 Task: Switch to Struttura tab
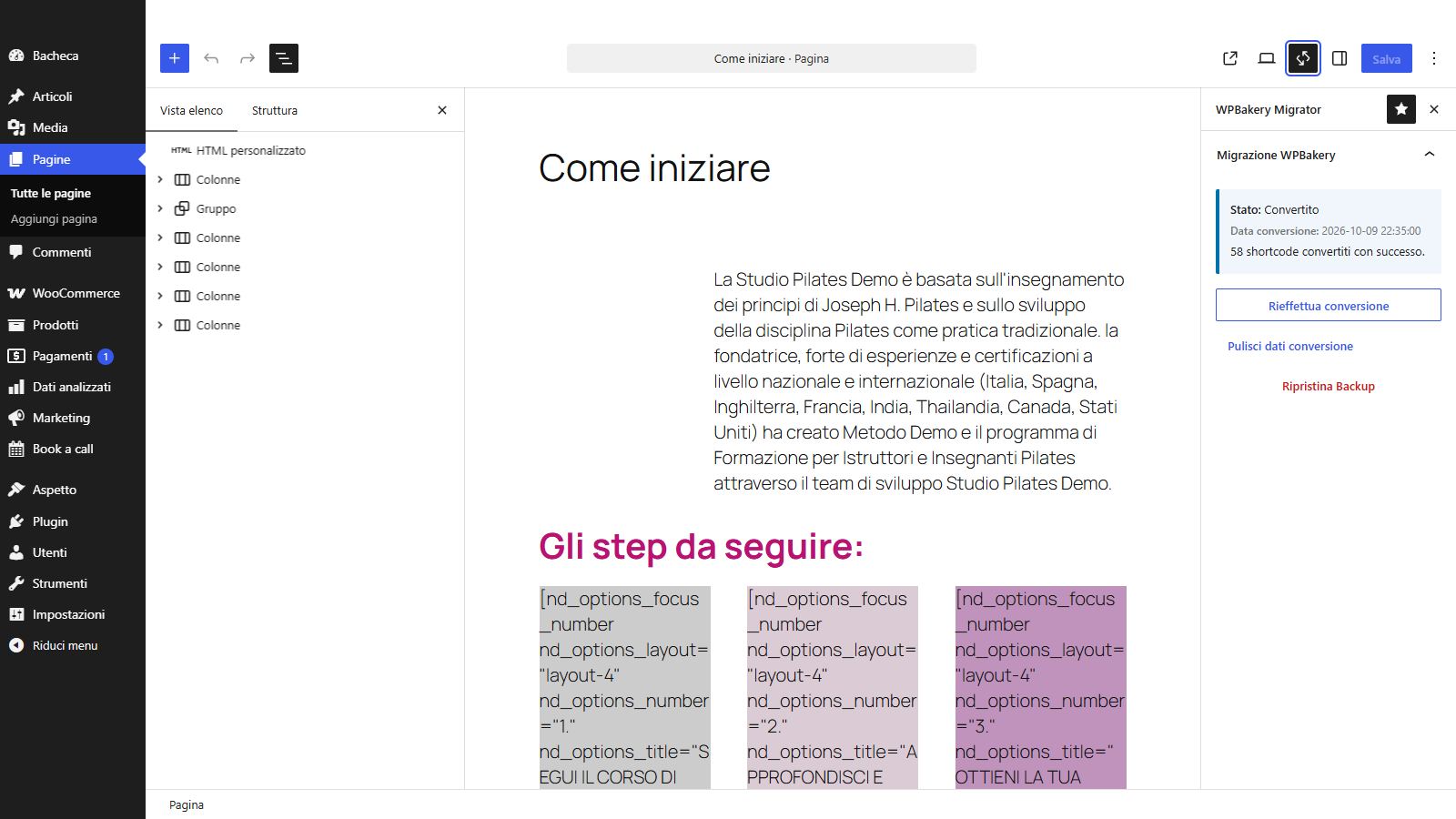click(275, 110)
